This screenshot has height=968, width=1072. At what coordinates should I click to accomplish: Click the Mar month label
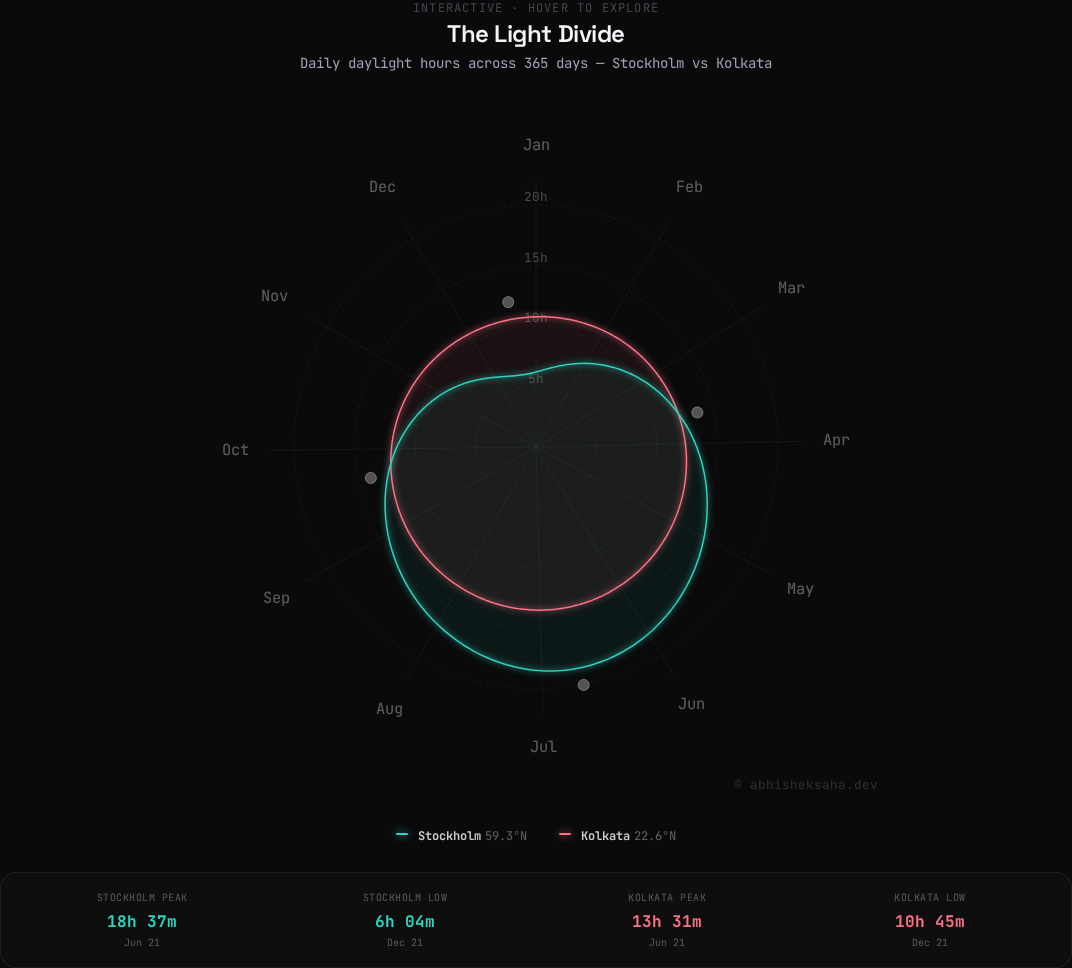[791, 288]
